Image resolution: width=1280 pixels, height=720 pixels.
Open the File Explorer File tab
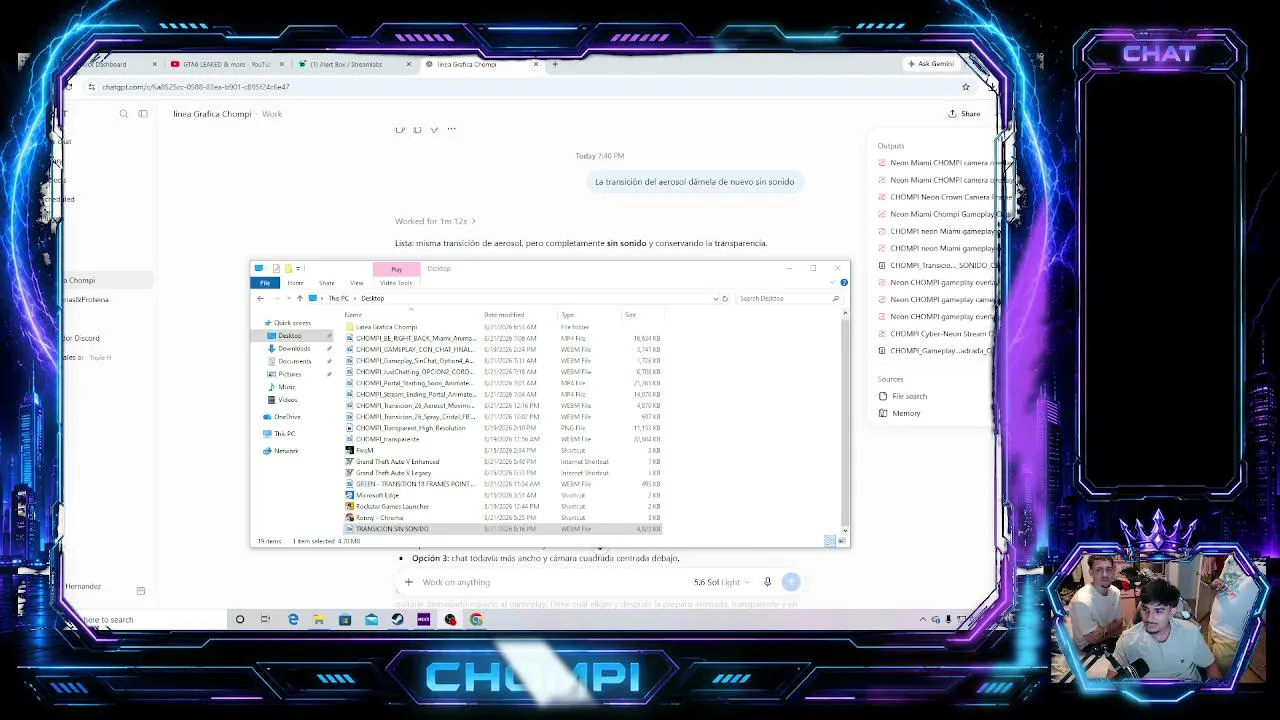click(265, 283)
